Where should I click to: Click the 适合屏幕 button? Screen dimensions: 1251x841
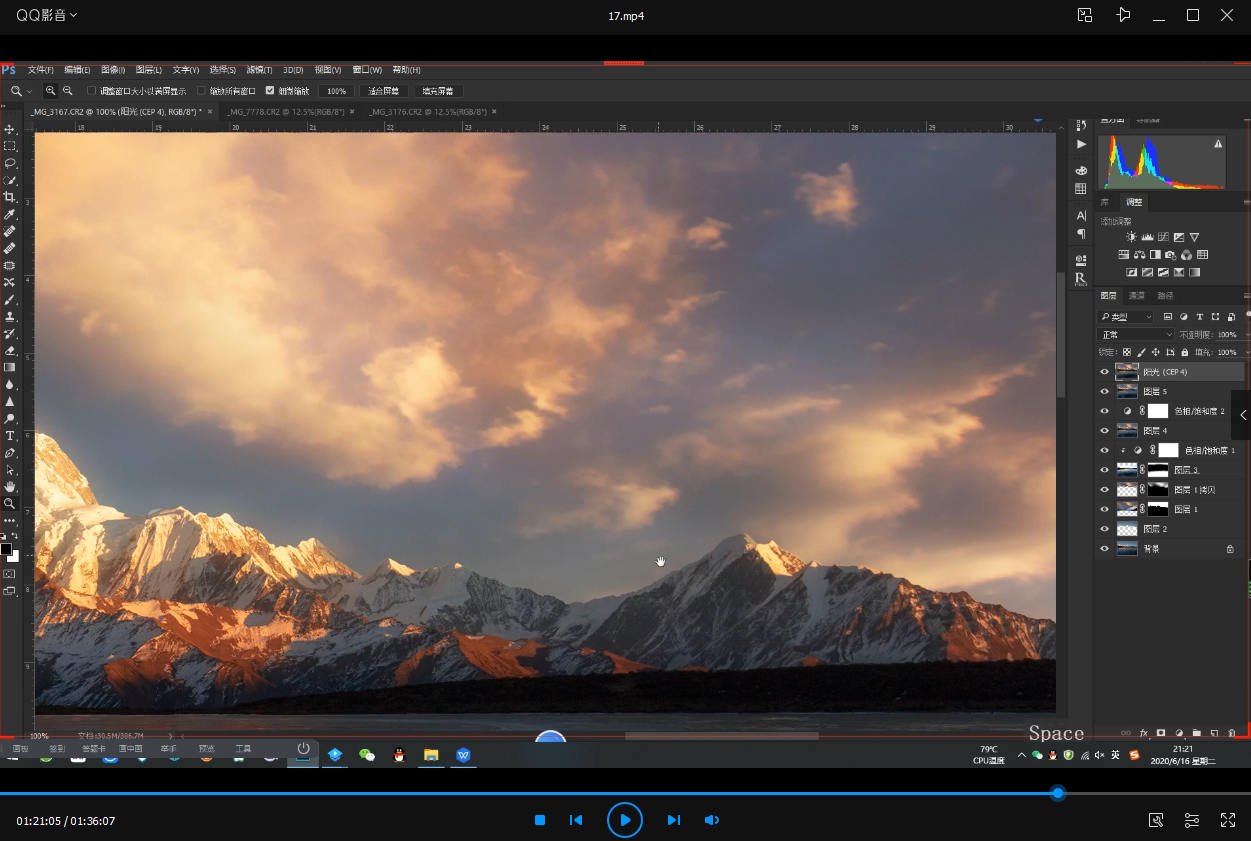(383, 91)
